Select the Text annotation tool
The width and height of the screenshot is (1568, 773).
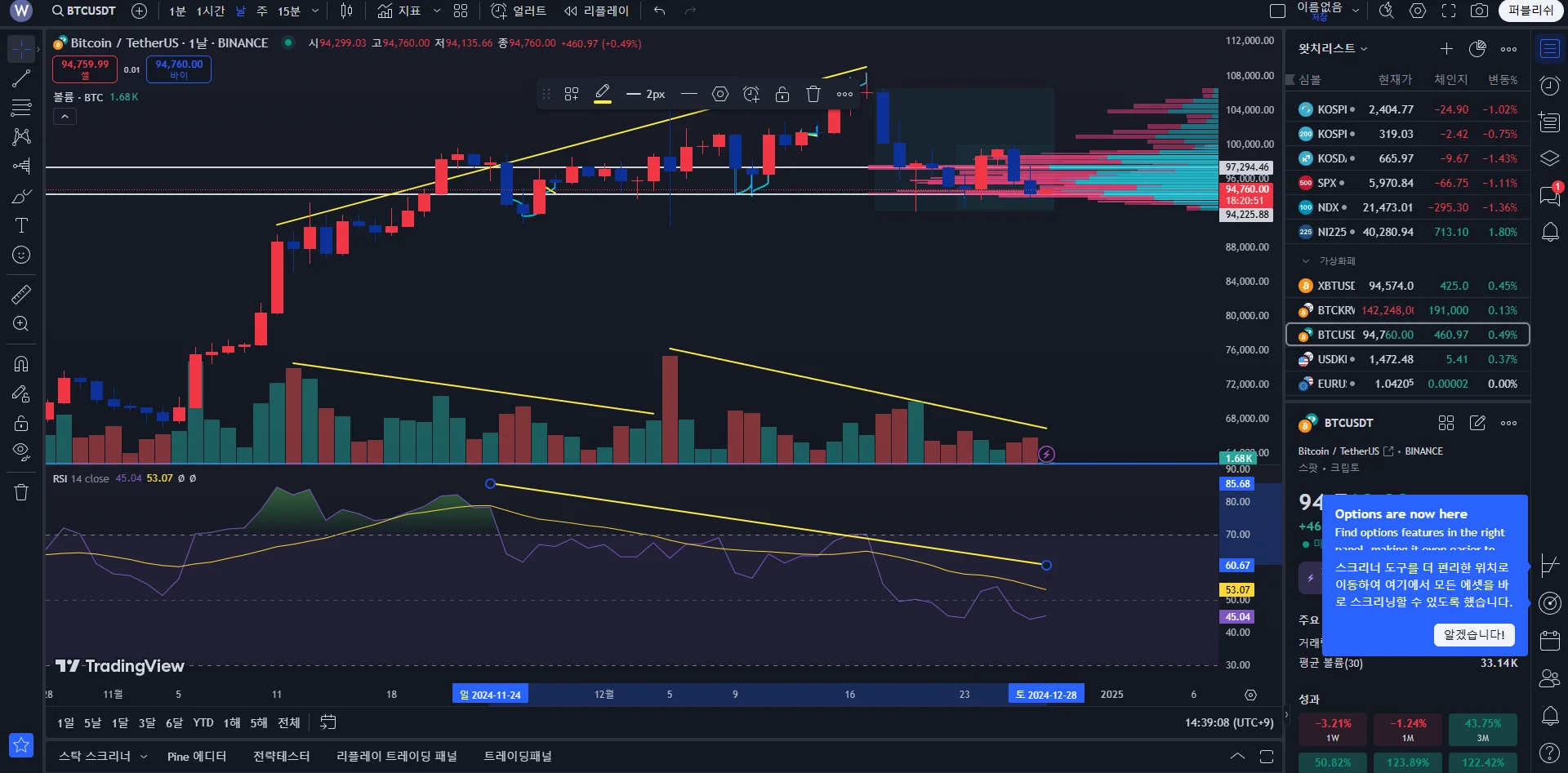pos(21,225)
